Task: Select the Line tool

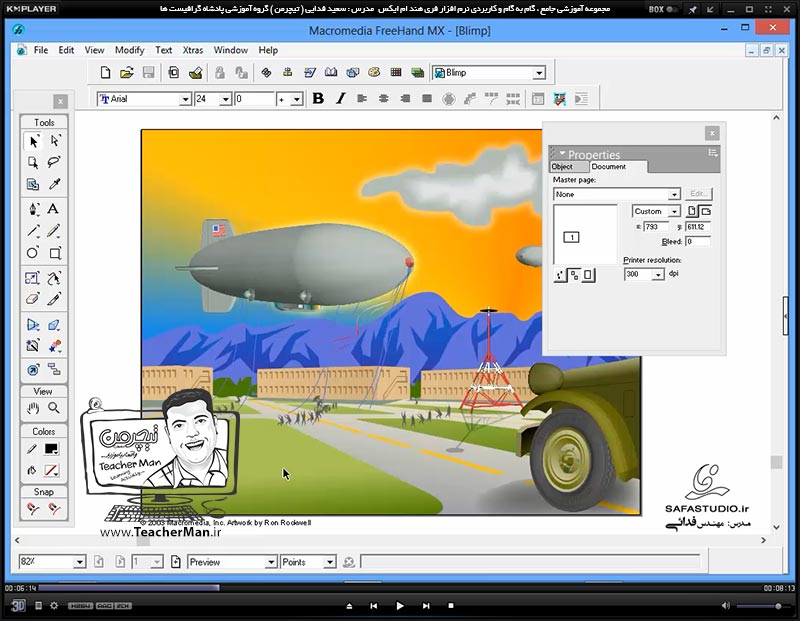Action: (33, 231)
